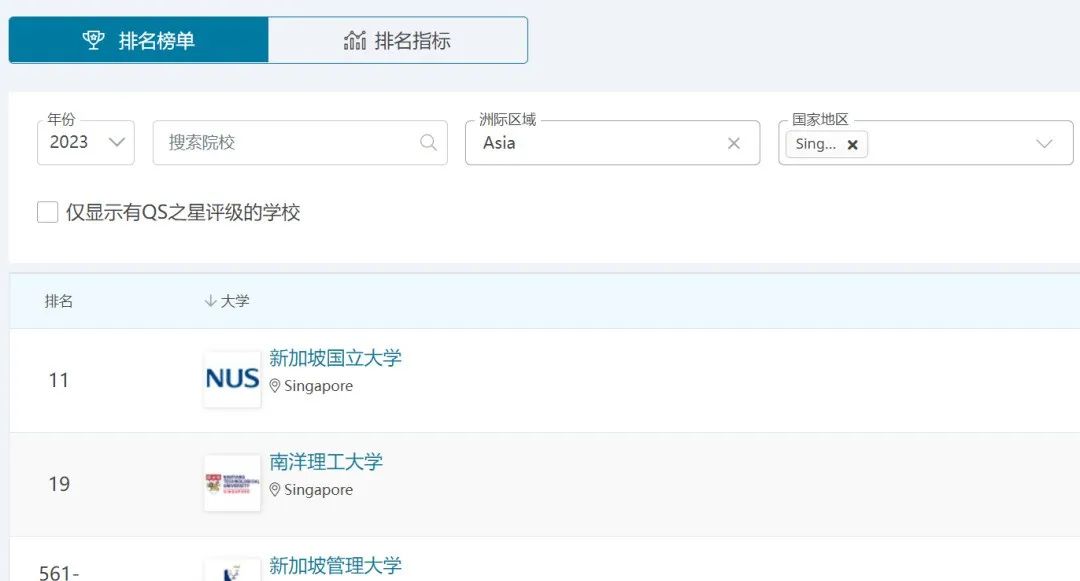1080x581 pixels.
Task: Clear the Asia region selection
Action: [734, 143]
